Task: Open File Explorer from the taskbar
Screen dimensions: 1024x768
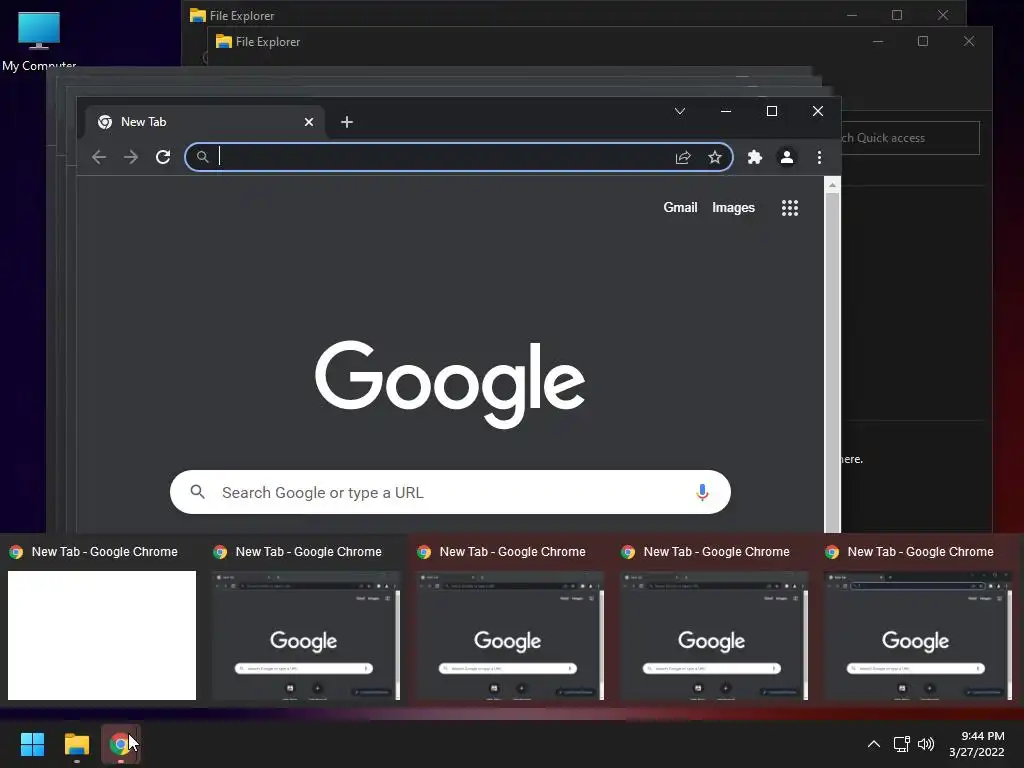Action: click(x=77, y=744)
